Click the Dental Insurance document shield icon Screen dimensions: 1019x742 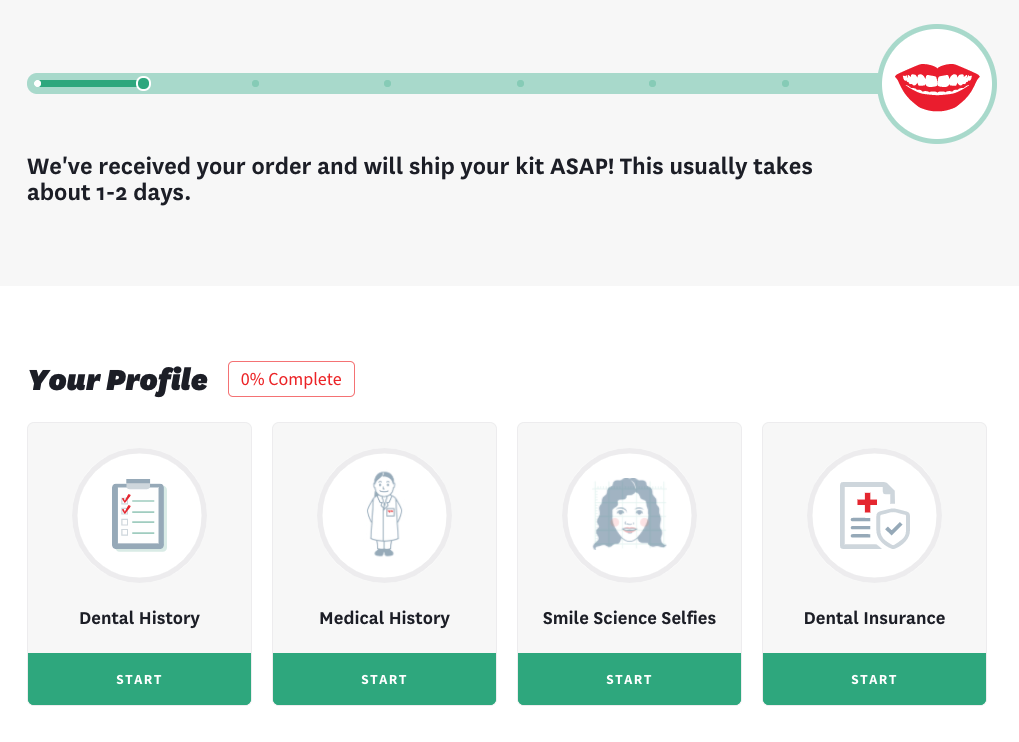coord(874,515)
